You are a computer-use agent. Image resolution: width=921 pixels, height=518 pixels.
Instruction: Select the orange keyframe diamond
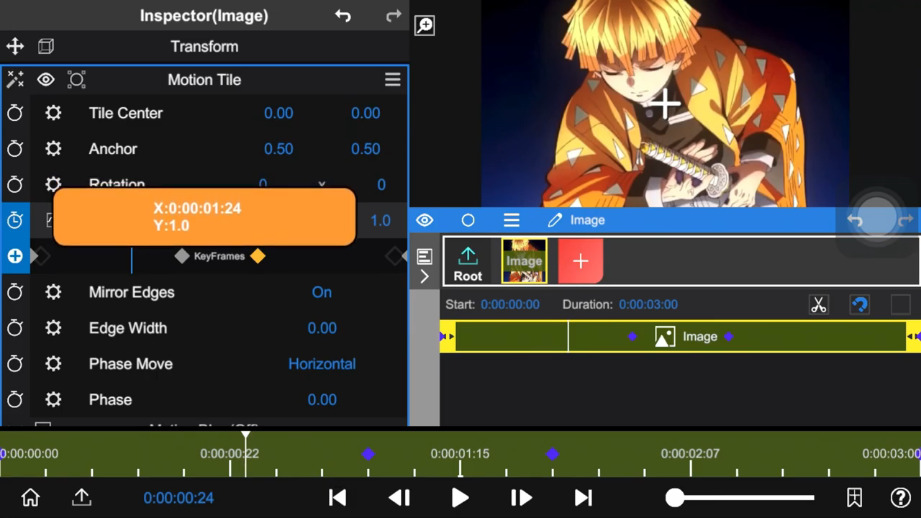coord(258,255)
